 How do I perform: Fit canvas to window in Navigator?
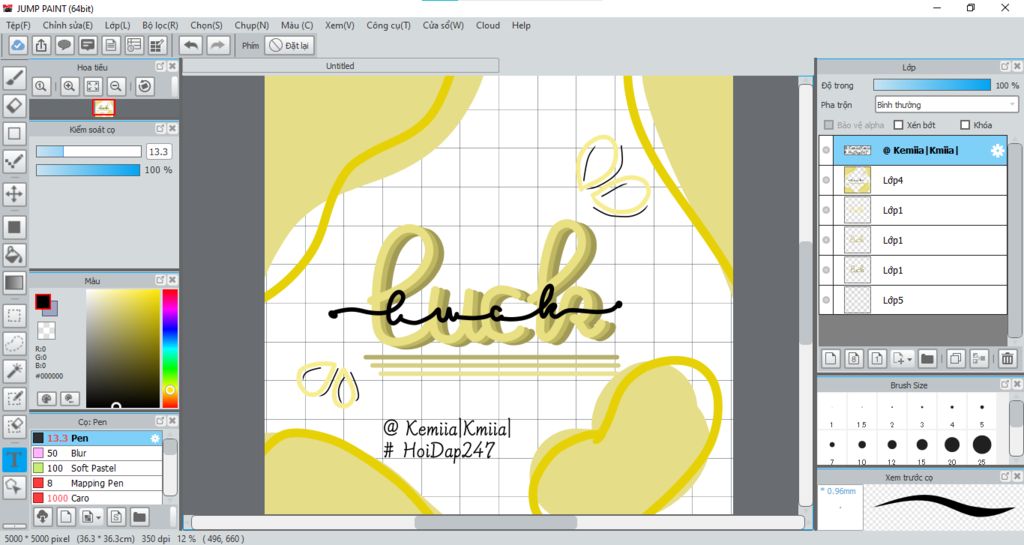(93, 86)
